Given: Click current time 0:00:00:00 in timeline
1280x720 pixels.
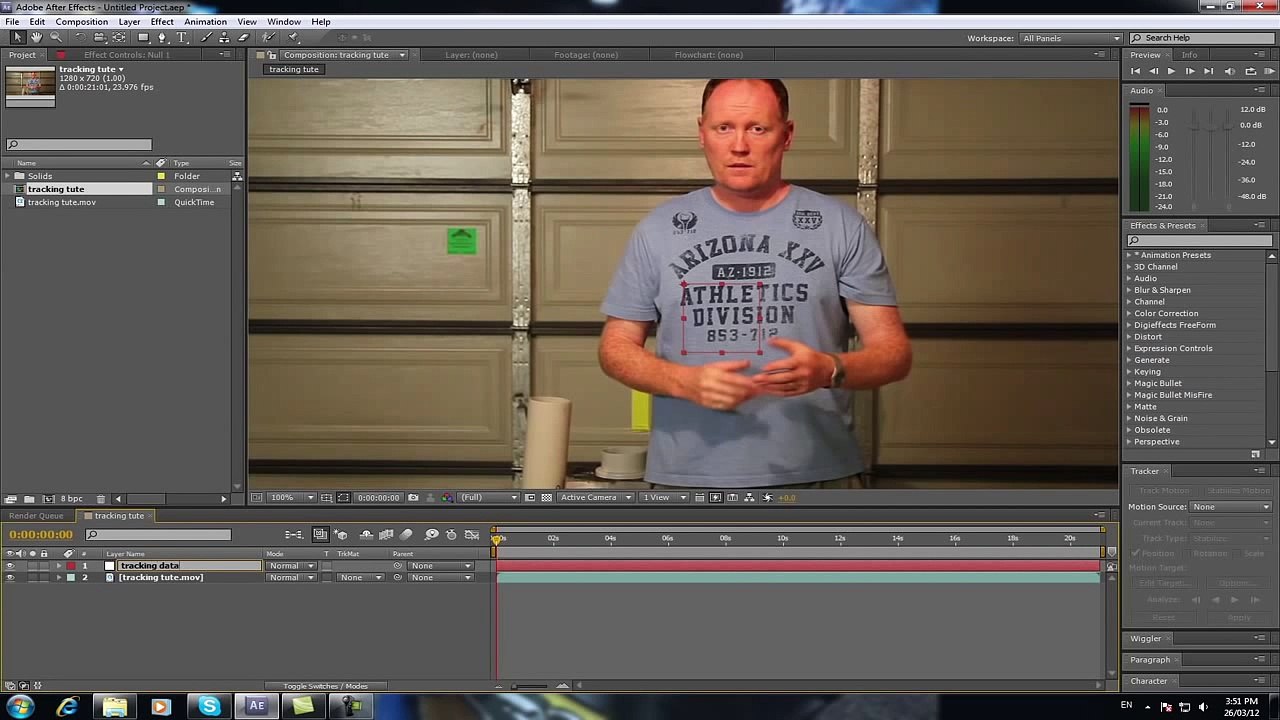Looking at the screenshot, I should (x=41, y=535).
